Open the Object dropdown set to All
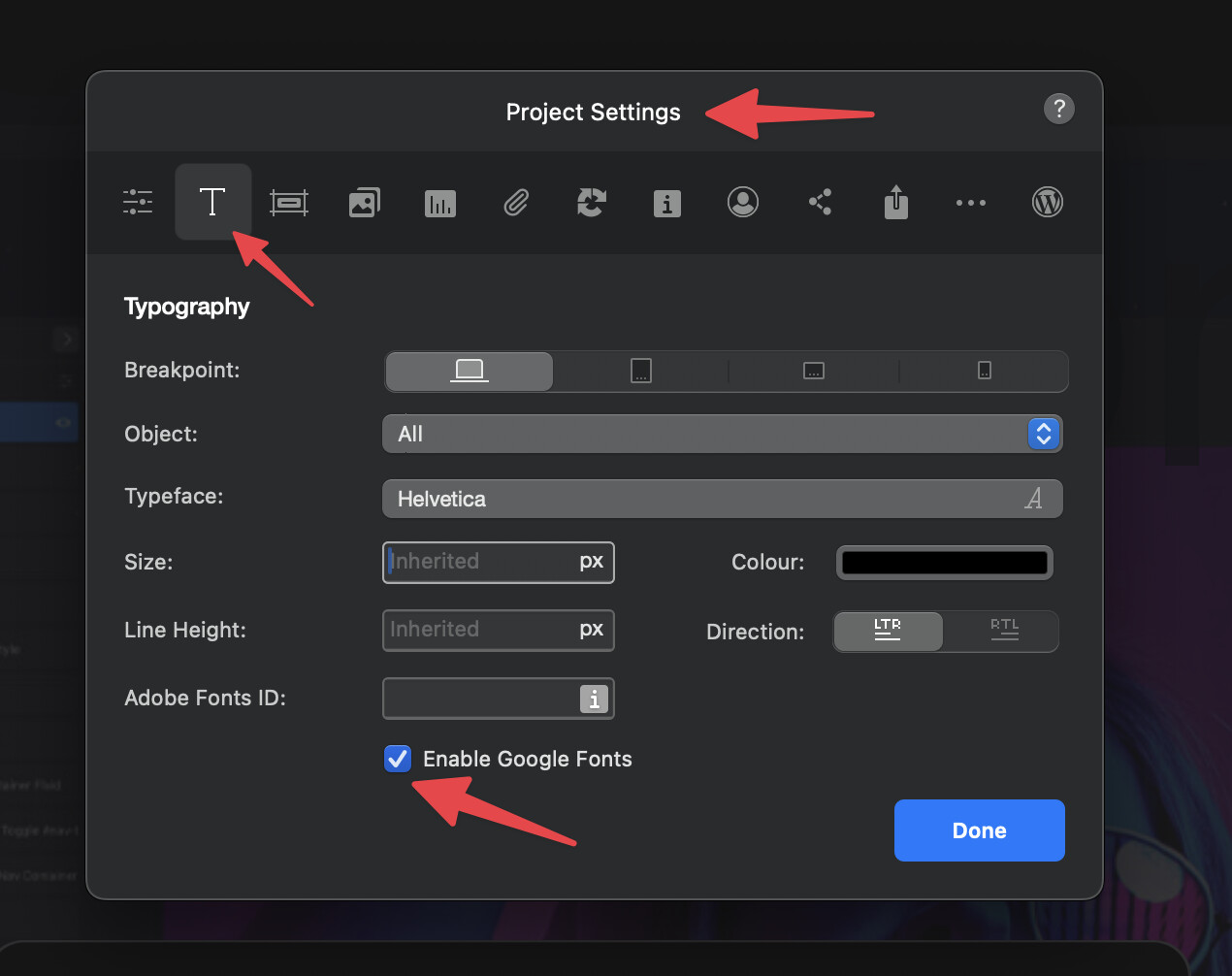The height and width of the screenshot is (976, 1232). (722, 434)
